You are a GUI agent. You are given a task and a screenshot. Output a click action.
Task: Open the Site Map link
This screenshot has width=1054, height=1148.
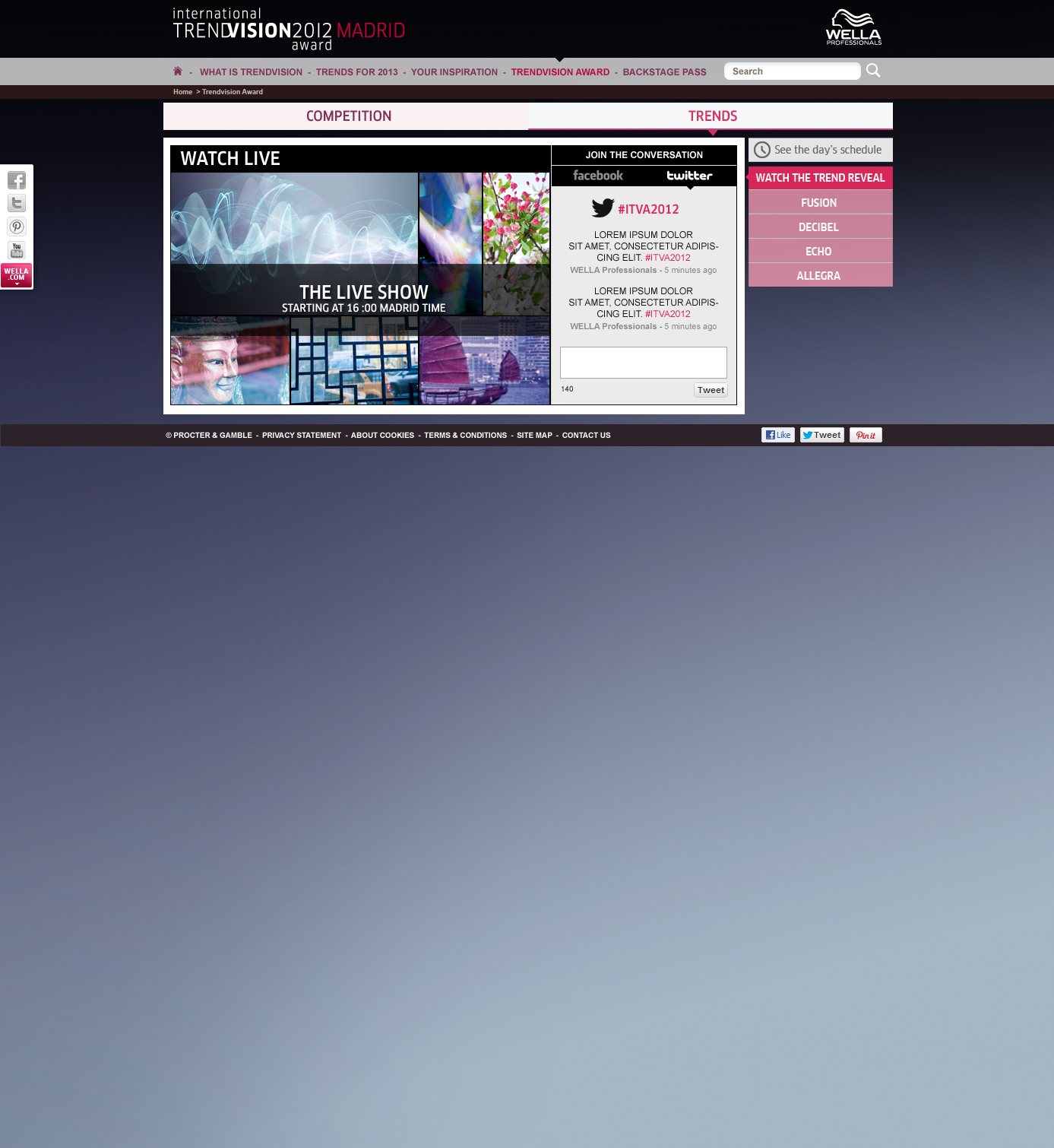tap(534, 436)
